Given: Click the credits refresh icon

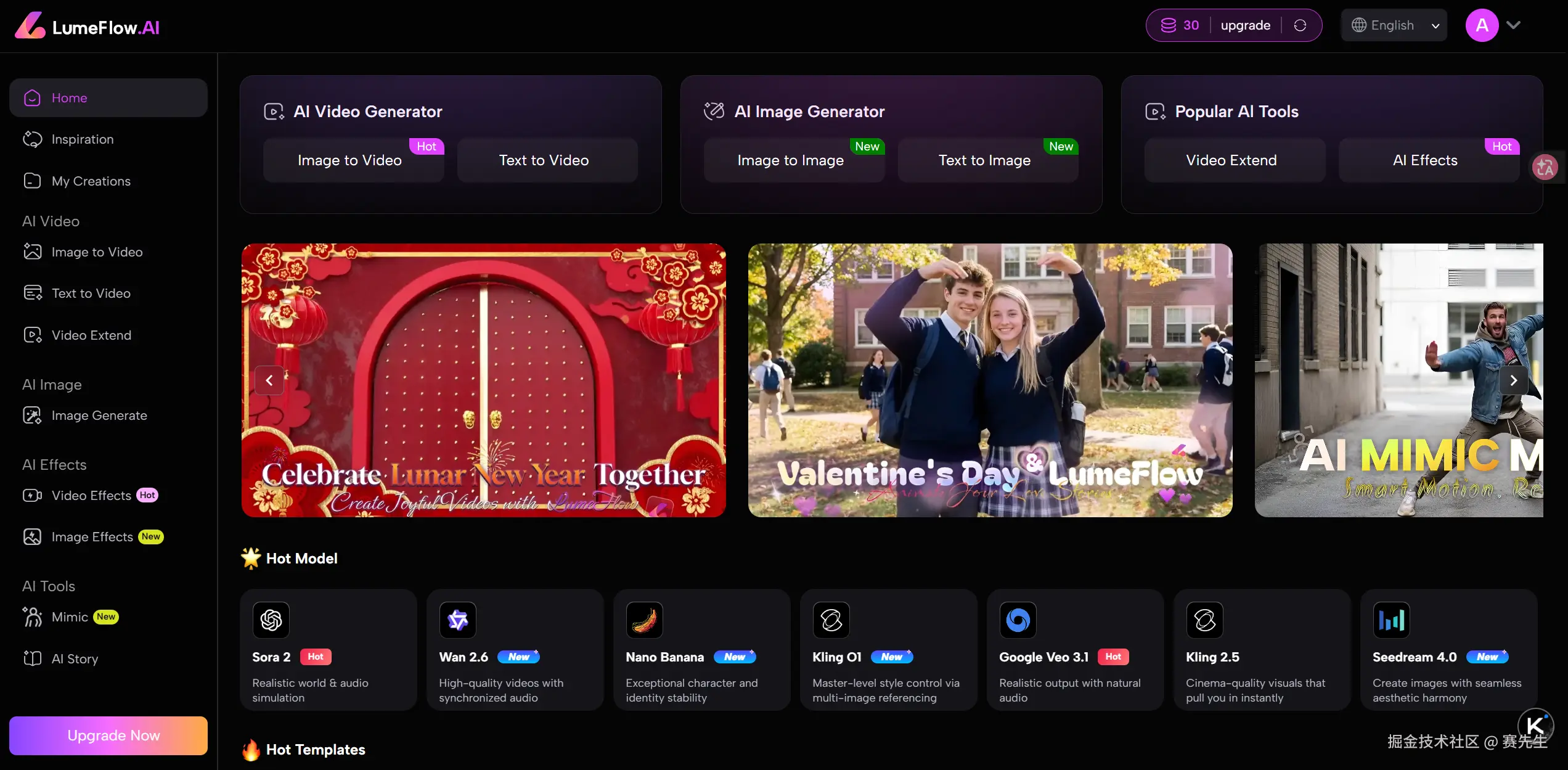Looking at the screenshot, I should tap(1300, 25).
